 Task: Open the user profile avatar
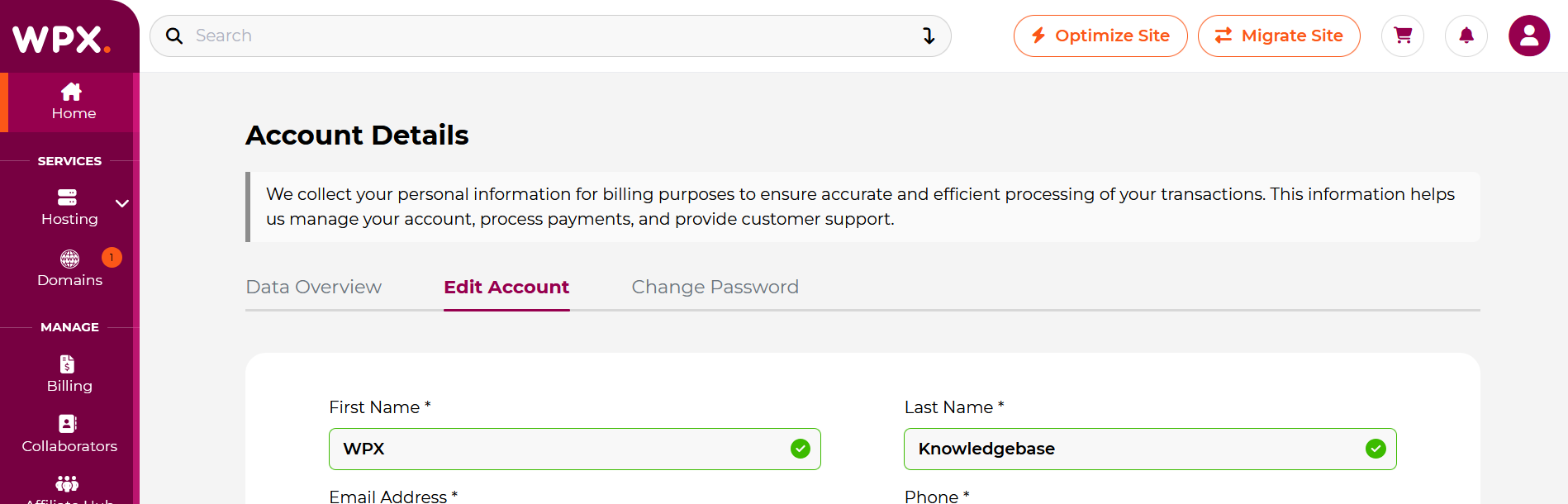1529,36
